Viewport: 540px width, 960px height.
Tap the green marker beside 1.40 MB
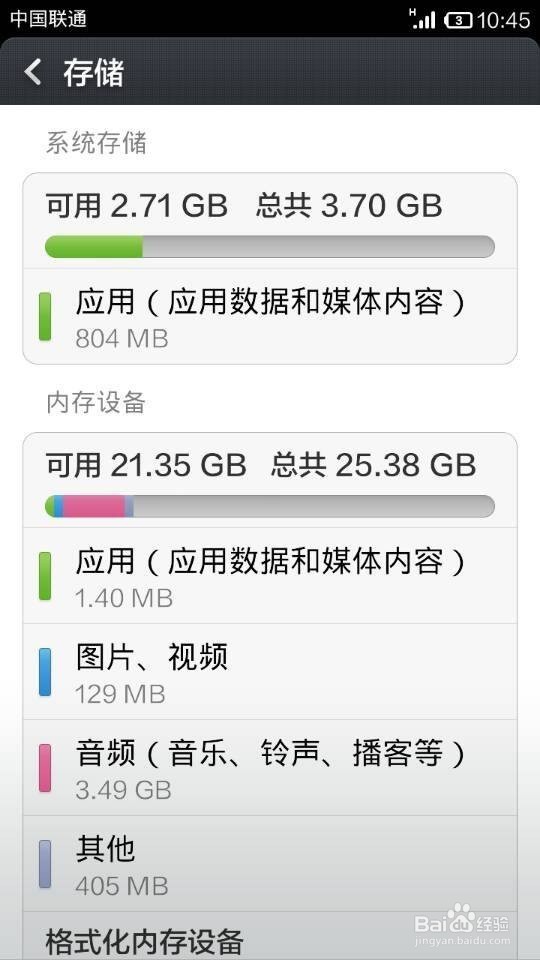[45, 576]
